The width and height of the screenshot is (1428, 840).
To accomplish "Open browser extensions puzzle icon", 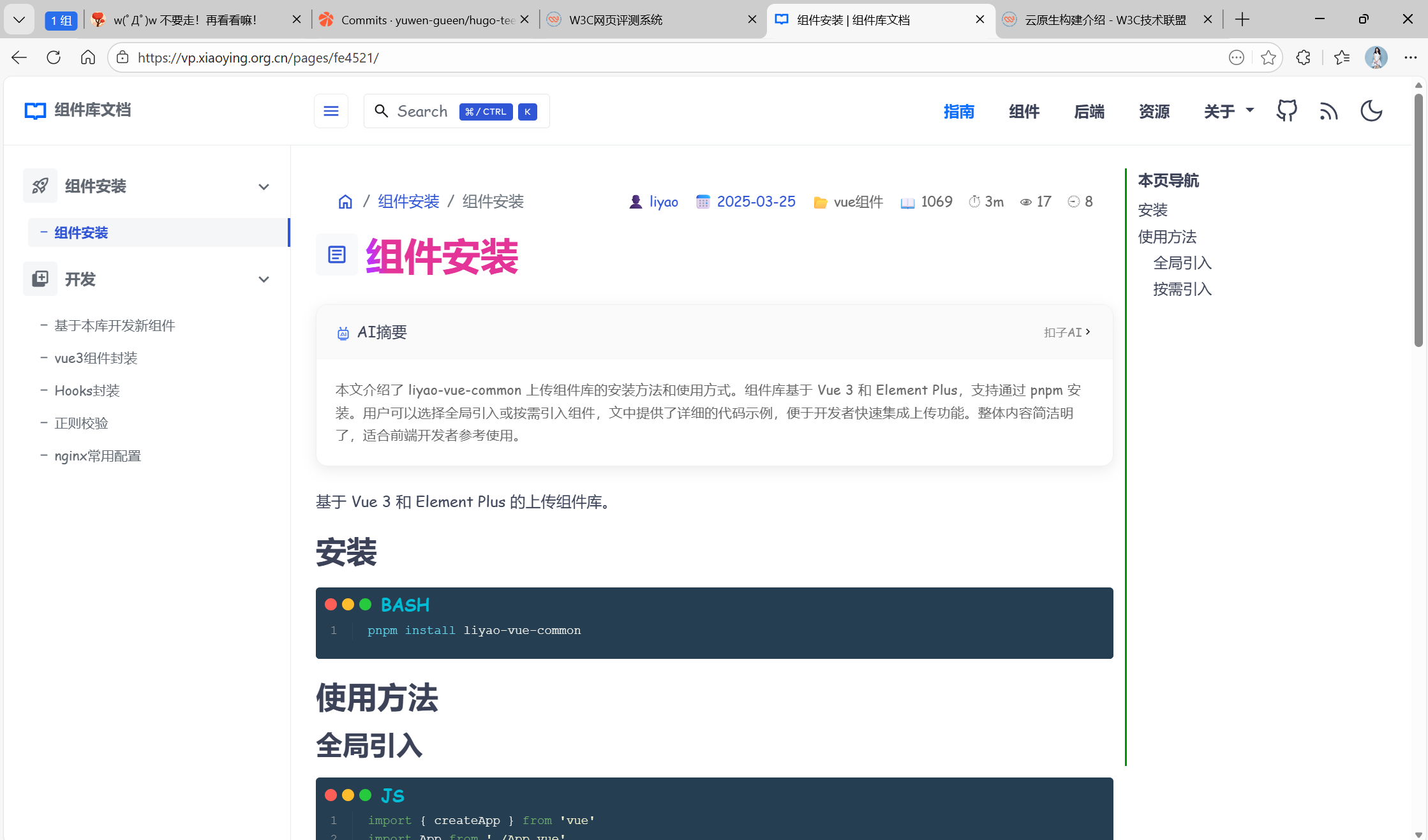I will click(1303, 57).
